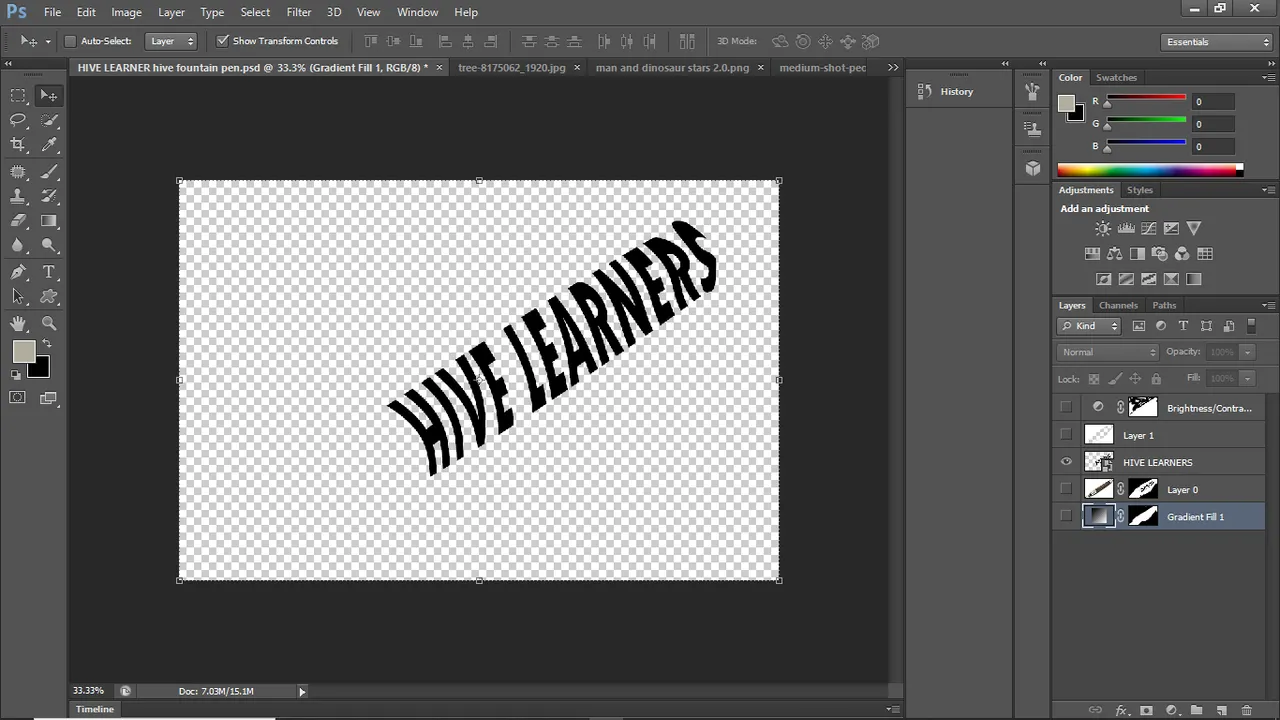Enable the Auto-Select checkbox
This screenshot has height=720, width=1280.
pyautogui.click(x=70, y=42)
